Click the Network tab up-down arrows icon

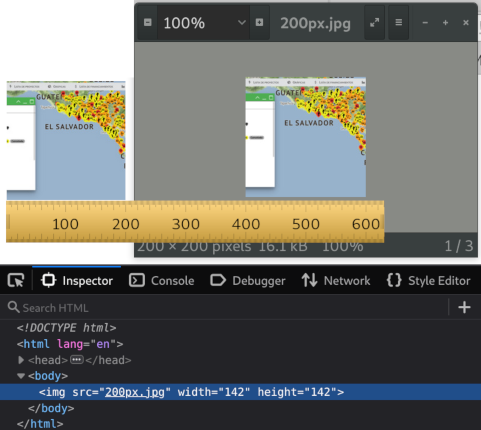309,280
